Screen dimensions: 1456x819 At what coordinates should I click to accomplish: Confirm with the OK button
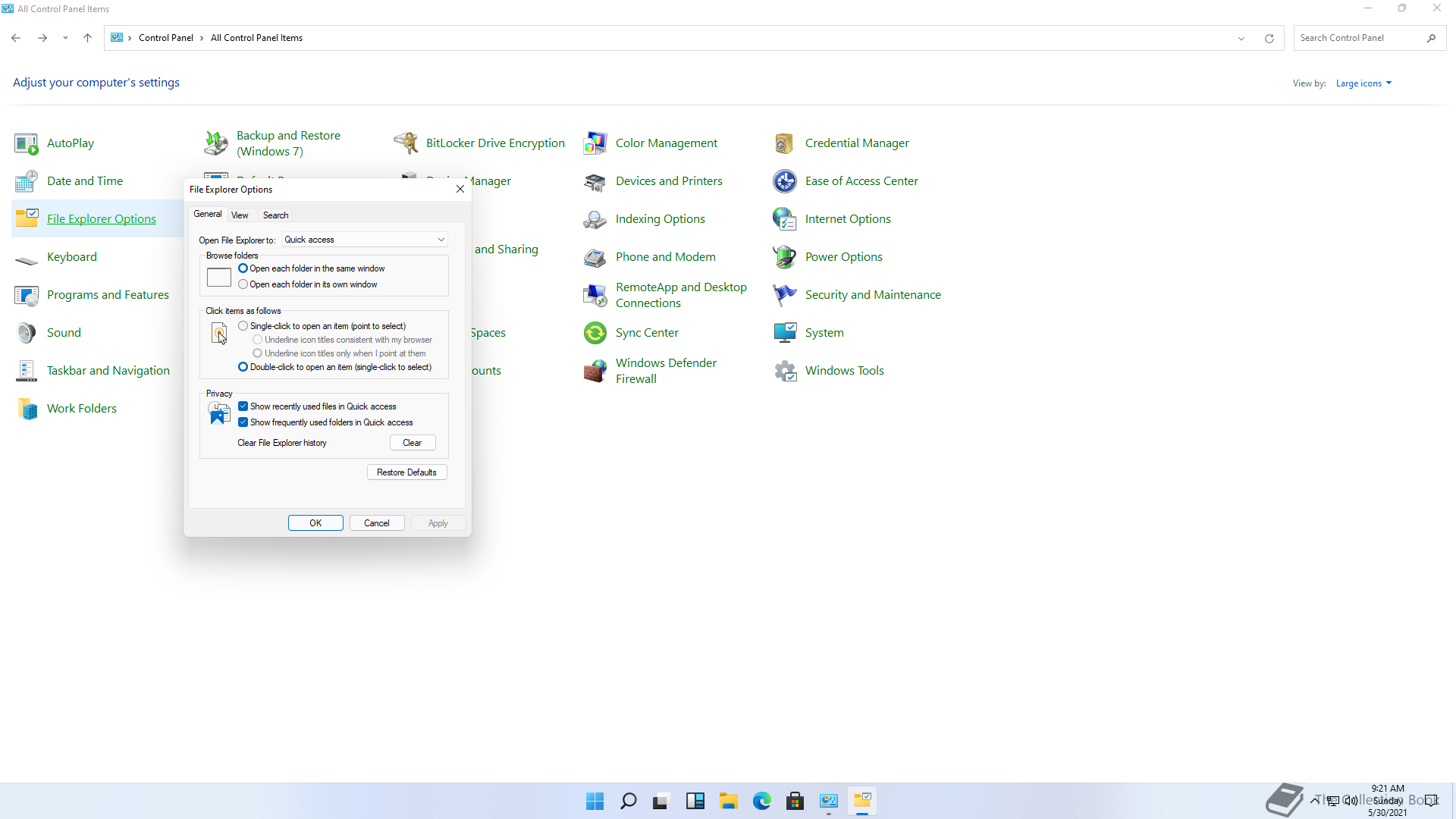click(315, 523)
